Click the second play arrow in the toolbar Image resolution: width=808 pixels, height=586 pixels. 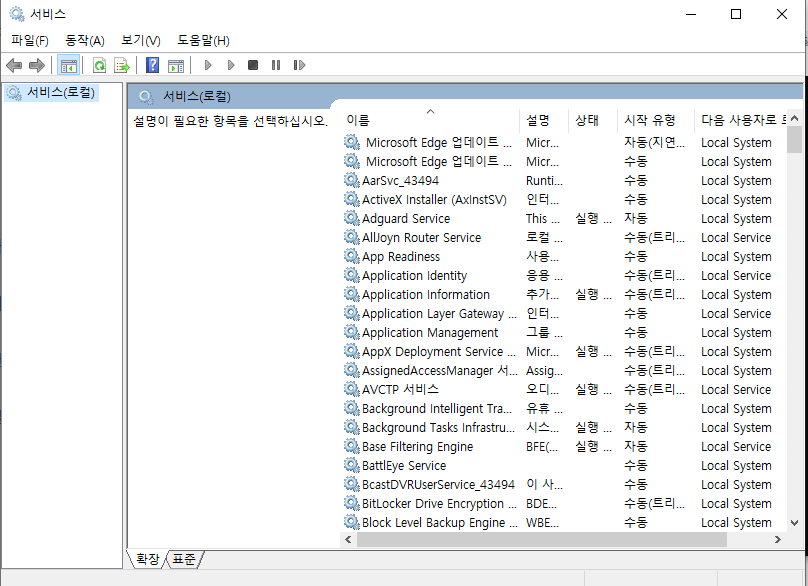pyautogui.click(x=231, y=65)
